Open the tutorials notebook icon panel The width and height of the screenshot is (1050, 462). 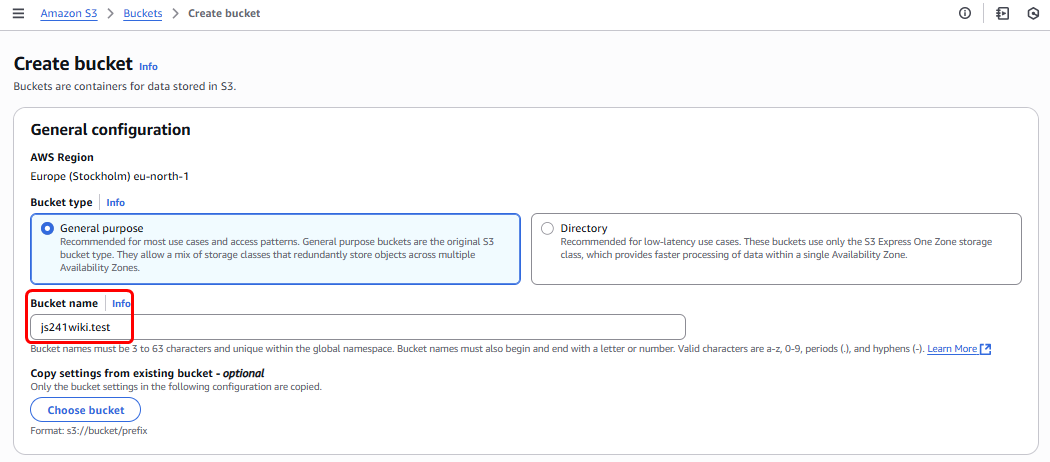[x=1002, y=13]
